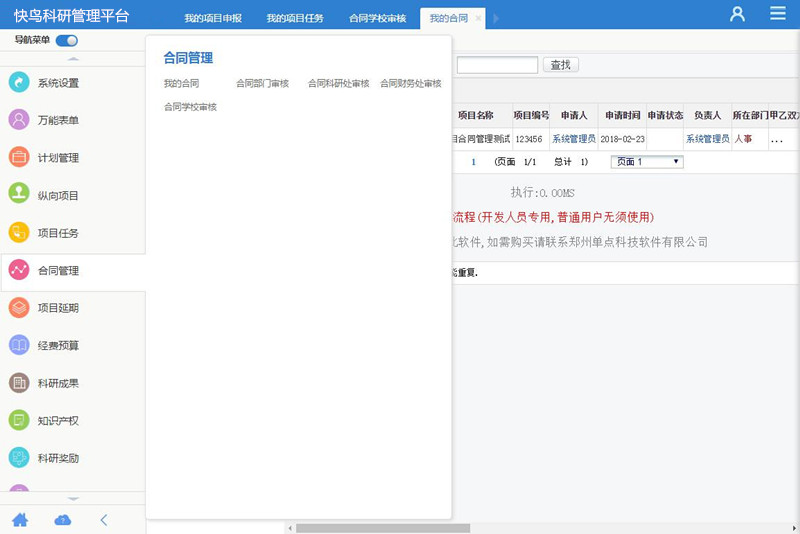Click the 项目延期 layers icon
Viewport: 800px width, 534px height.
[x=19, y=308]
